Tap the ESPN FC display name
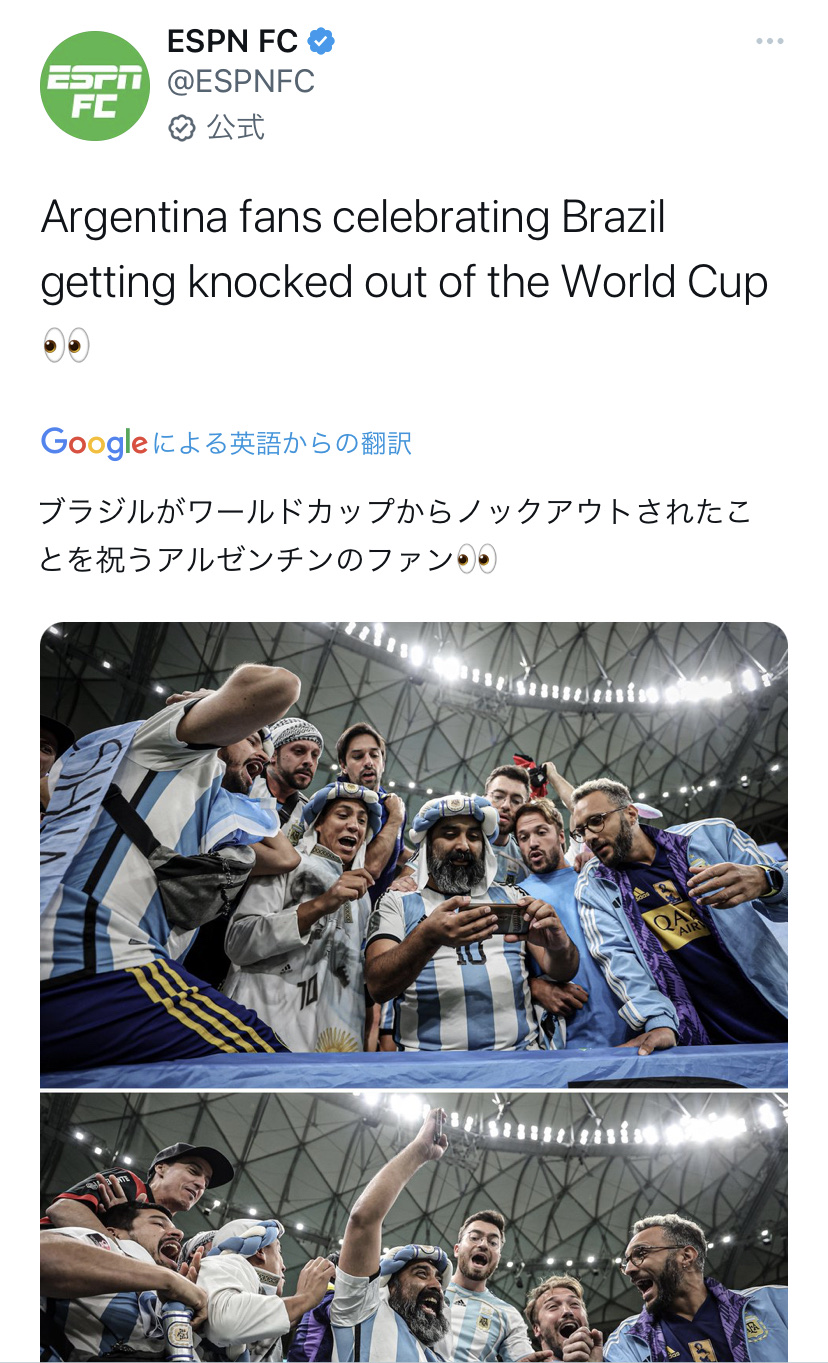 click(x=233, y=41)
